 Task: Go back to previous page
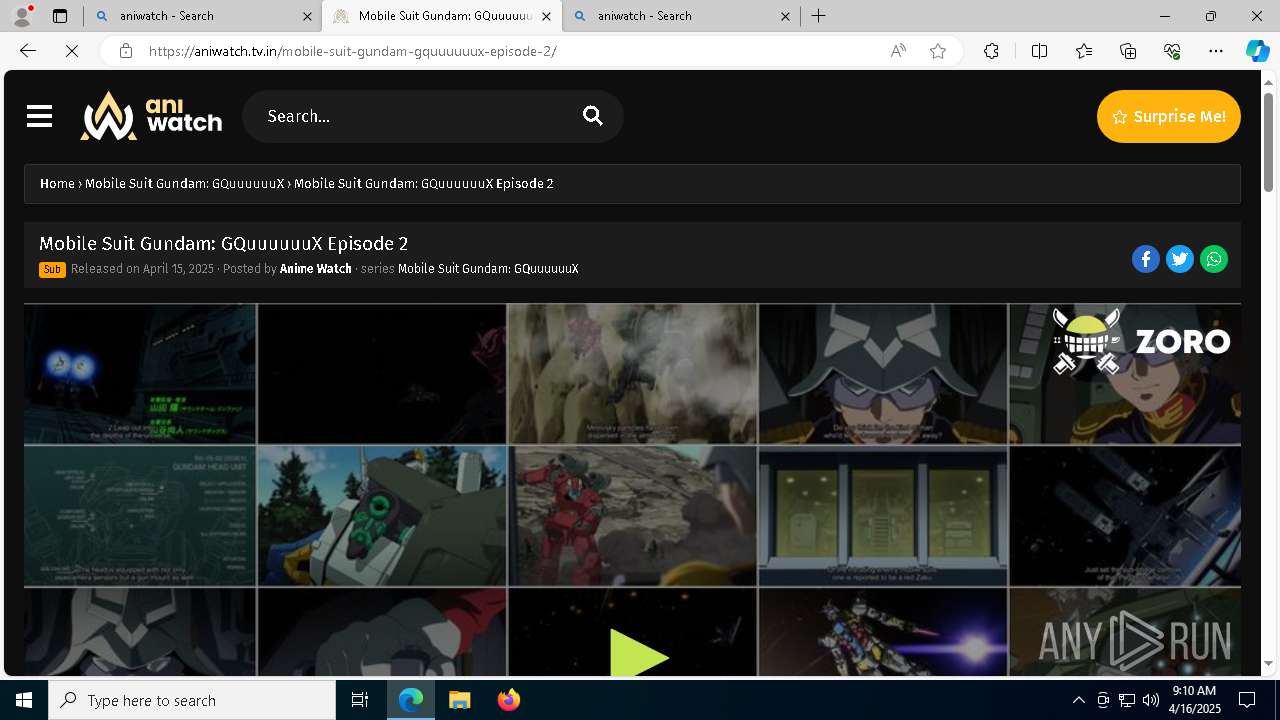point(28,51)
